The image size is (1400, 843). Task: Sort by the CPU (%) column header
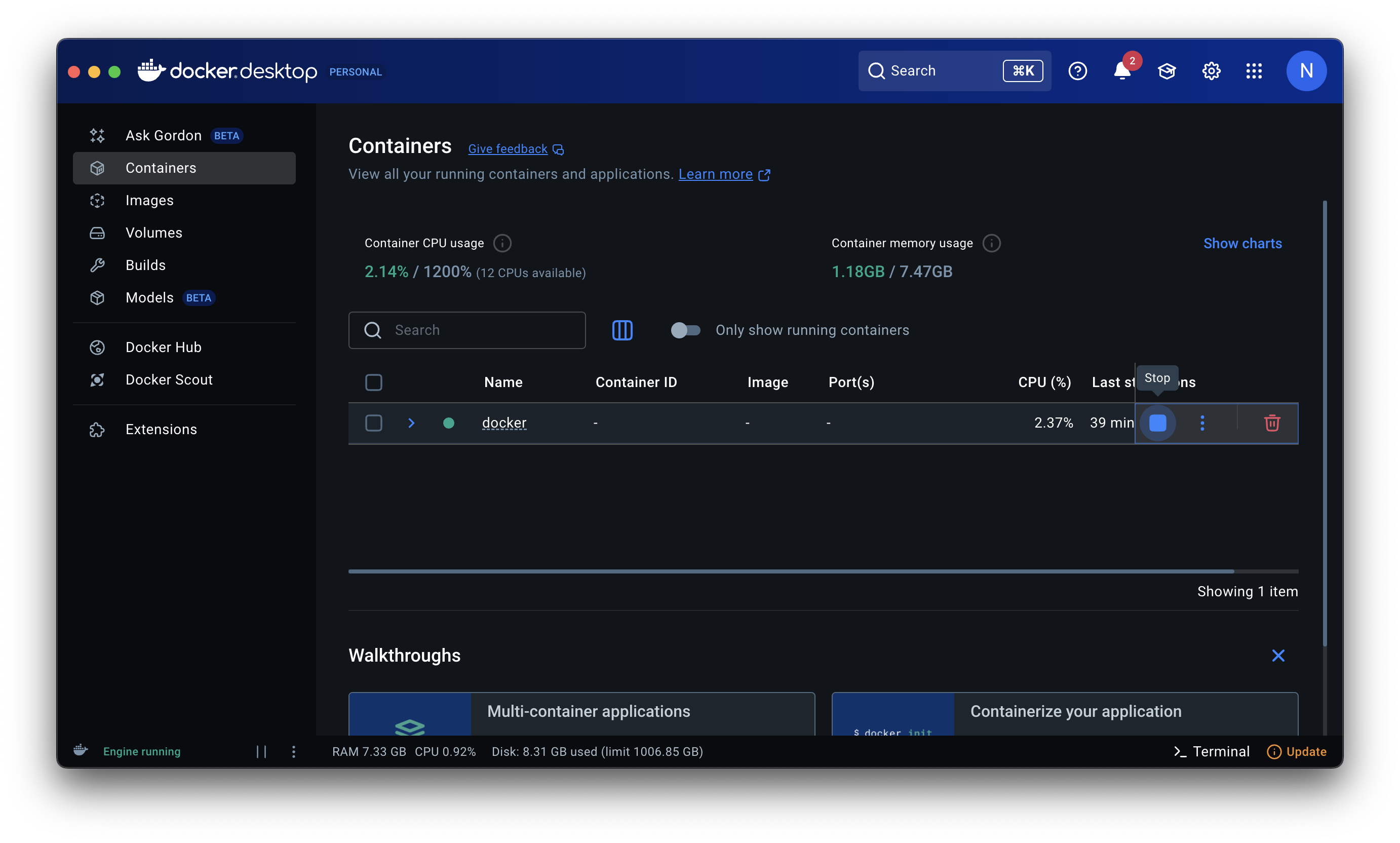1044,382
